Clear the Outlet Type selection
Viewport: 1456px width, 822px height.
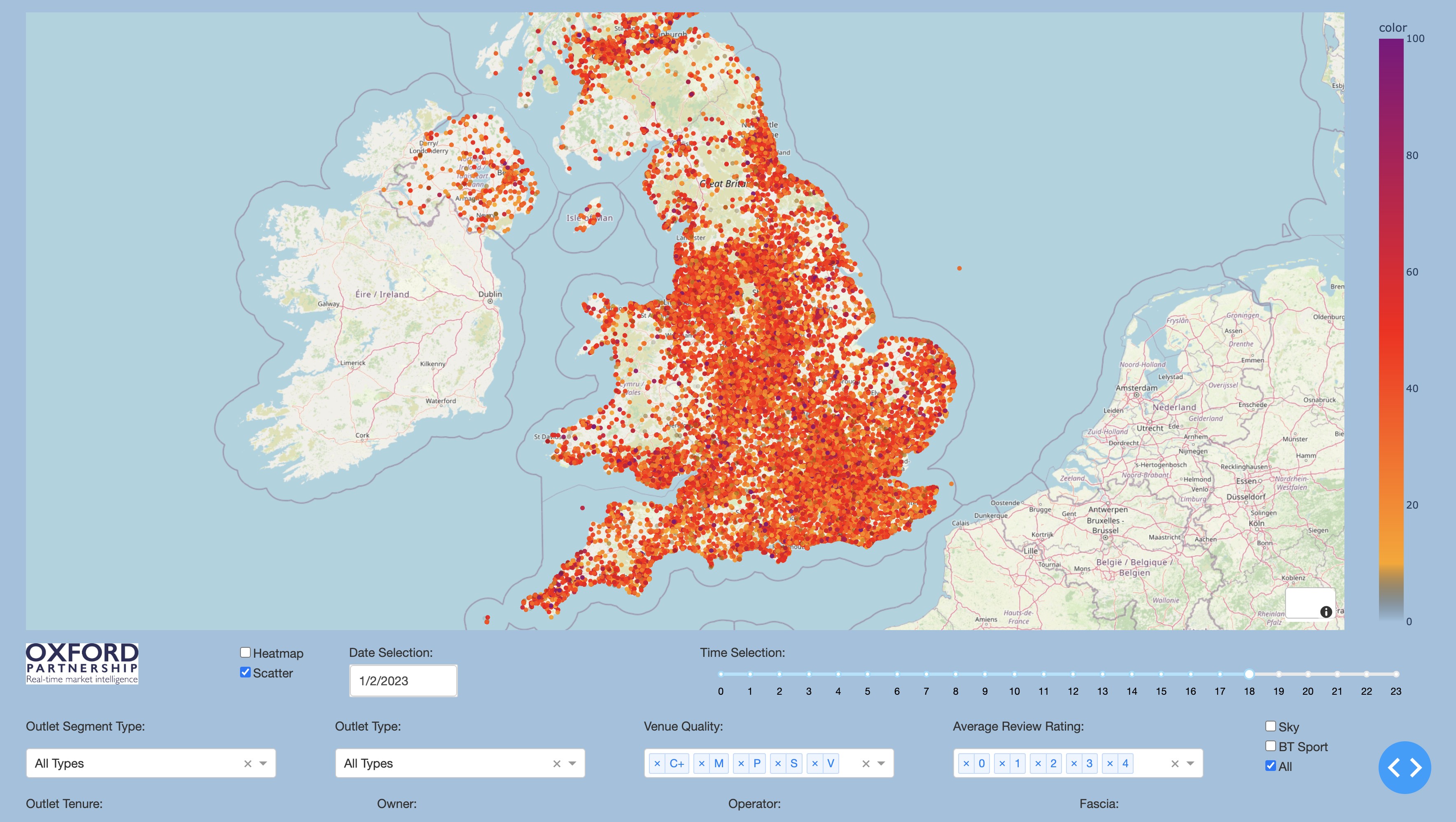point(557,764)
